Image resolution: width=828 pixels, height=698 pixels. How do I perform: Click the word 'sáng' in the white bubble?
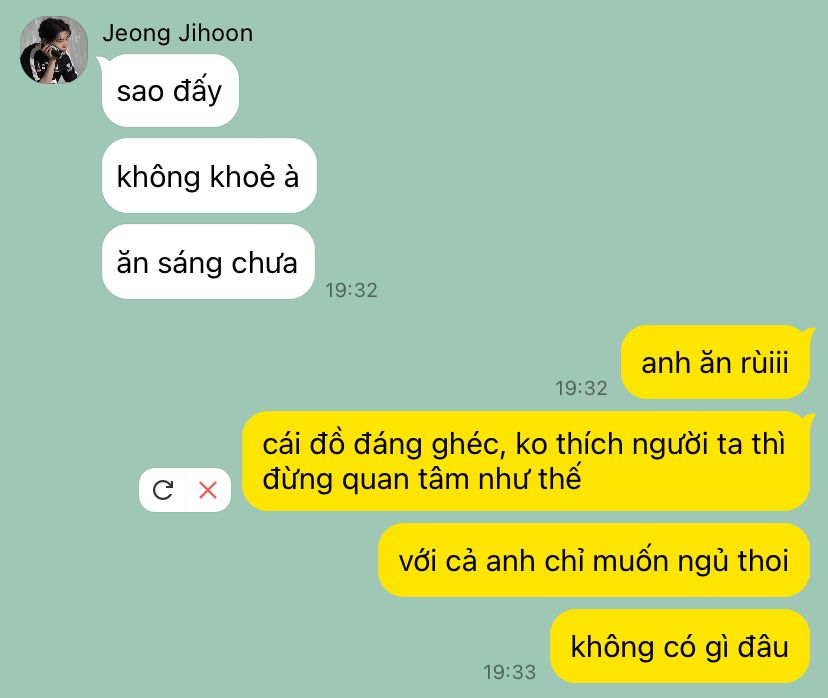(190, 264)
